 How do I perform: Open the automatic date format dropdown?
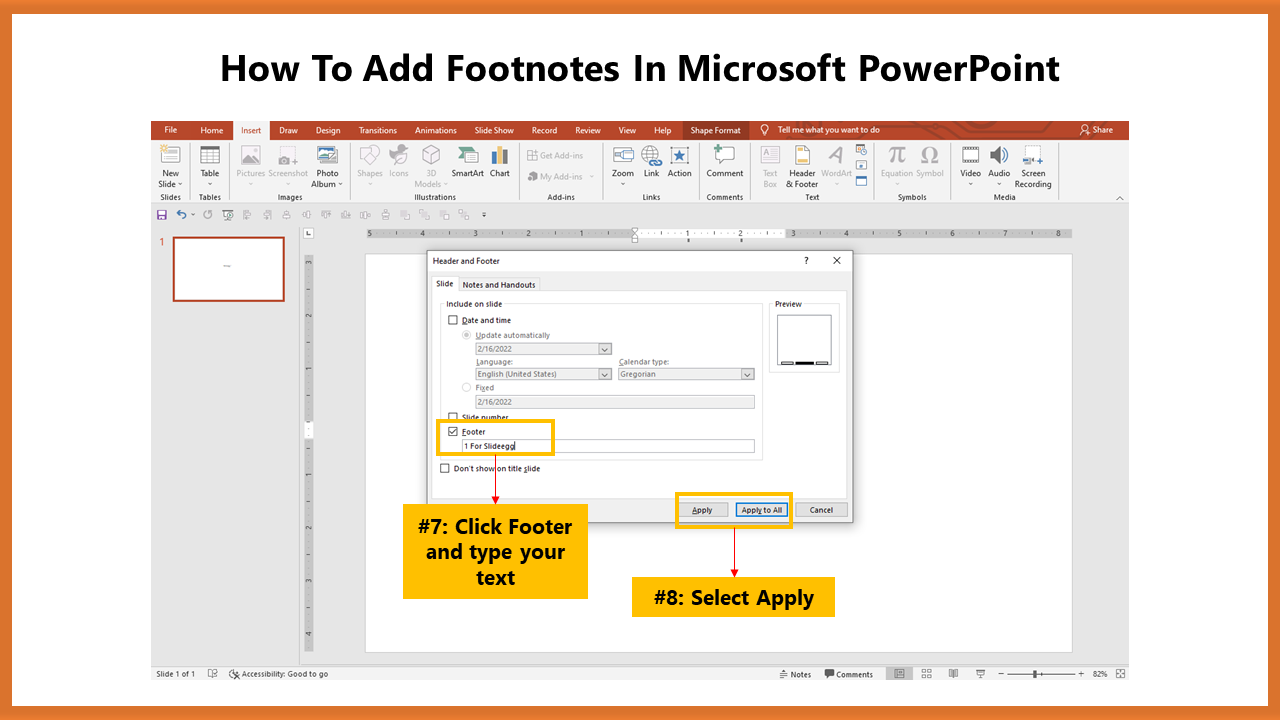(x=605, y=349)
